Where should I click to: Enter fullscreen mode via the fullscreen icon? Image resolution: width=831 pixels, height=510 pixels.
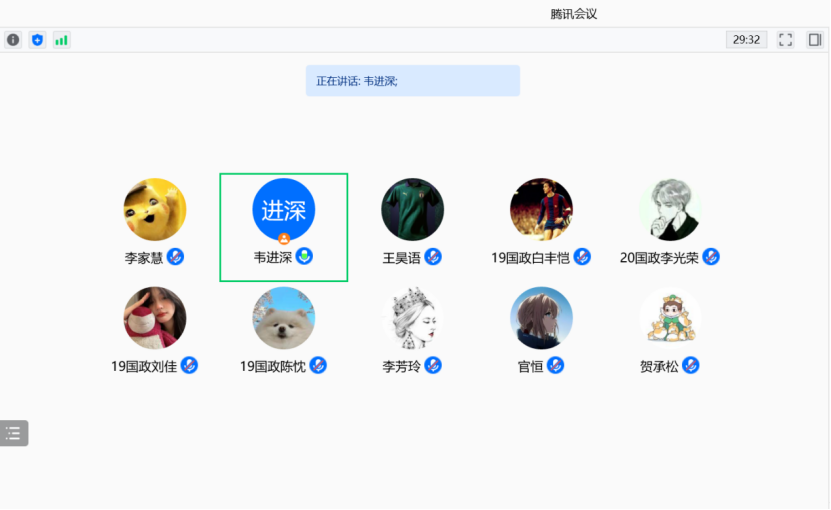coord(785,40)
